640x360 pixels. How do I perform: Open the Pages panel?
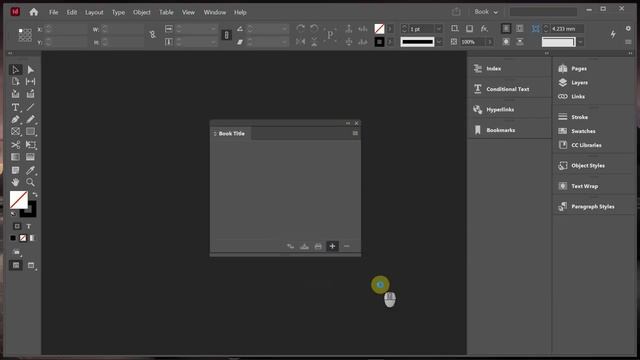[579, 69]
